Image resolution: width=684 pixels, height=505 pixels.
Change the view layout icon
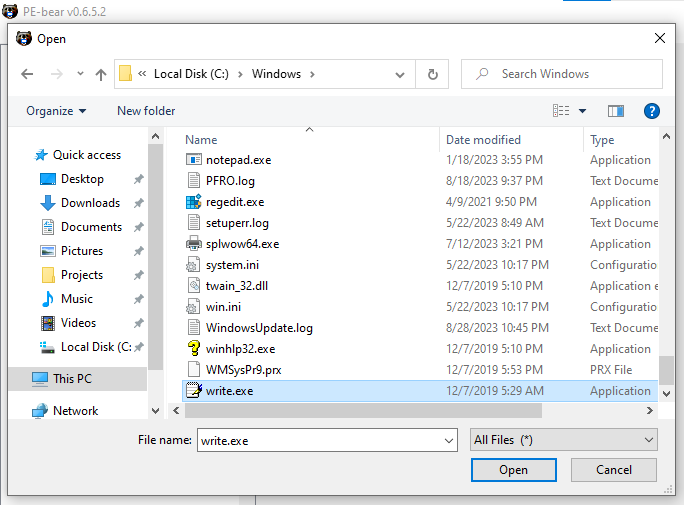(x=561, y=111)
